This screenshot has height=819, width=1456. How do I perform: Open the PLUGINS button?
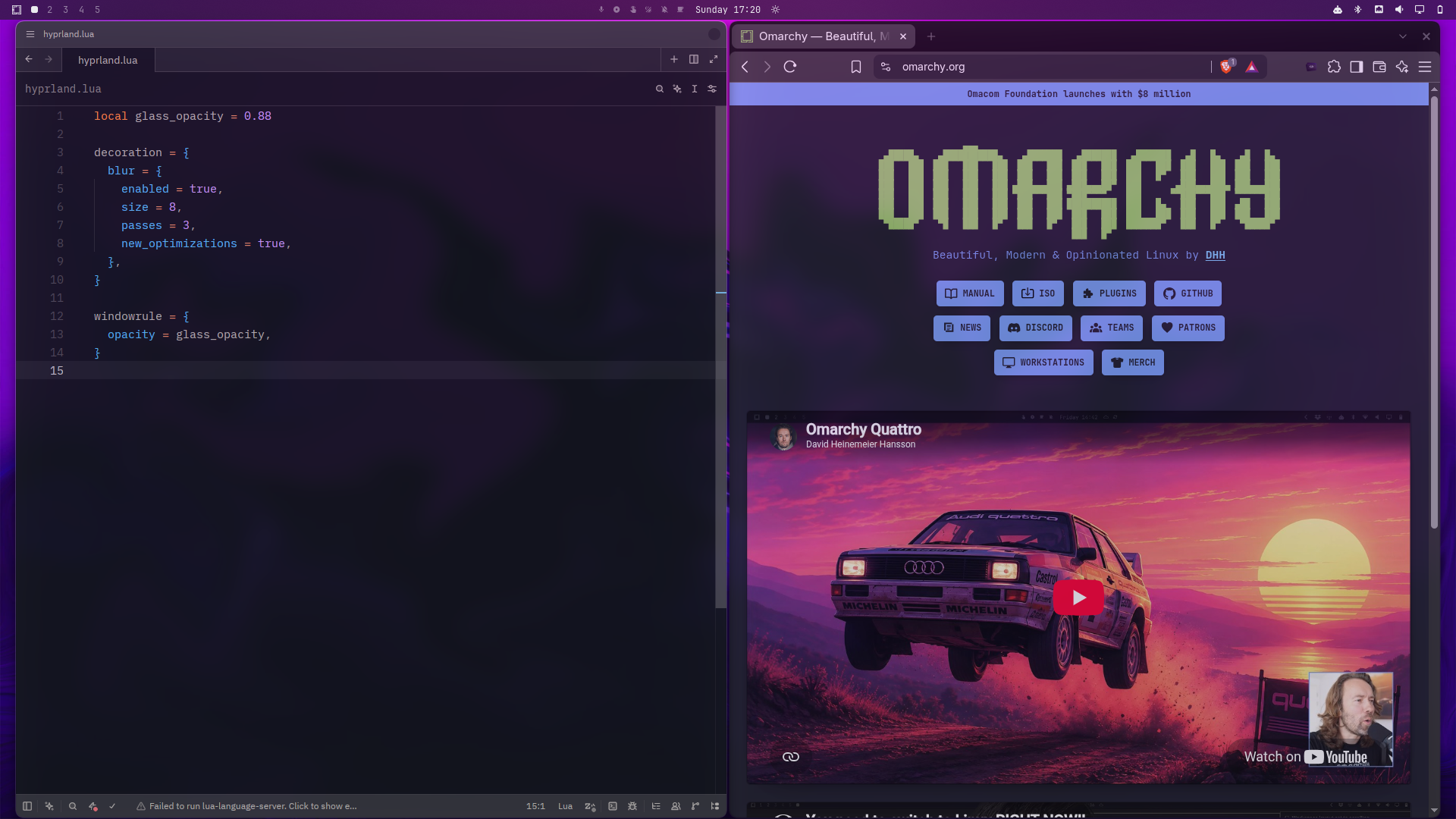pyautogui.click(x=1109, y=293)
